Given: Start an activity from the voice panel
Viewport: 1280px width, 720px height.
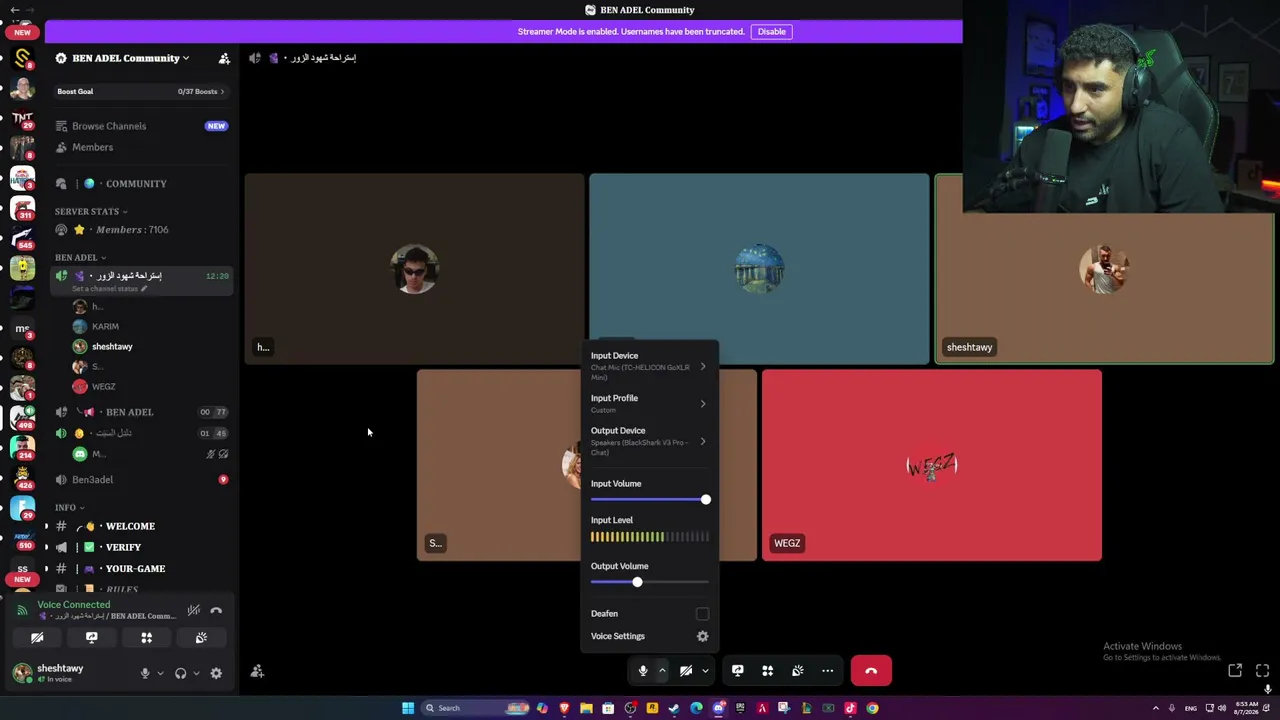Looking at the screenshot, I should [x=146, y=638].
